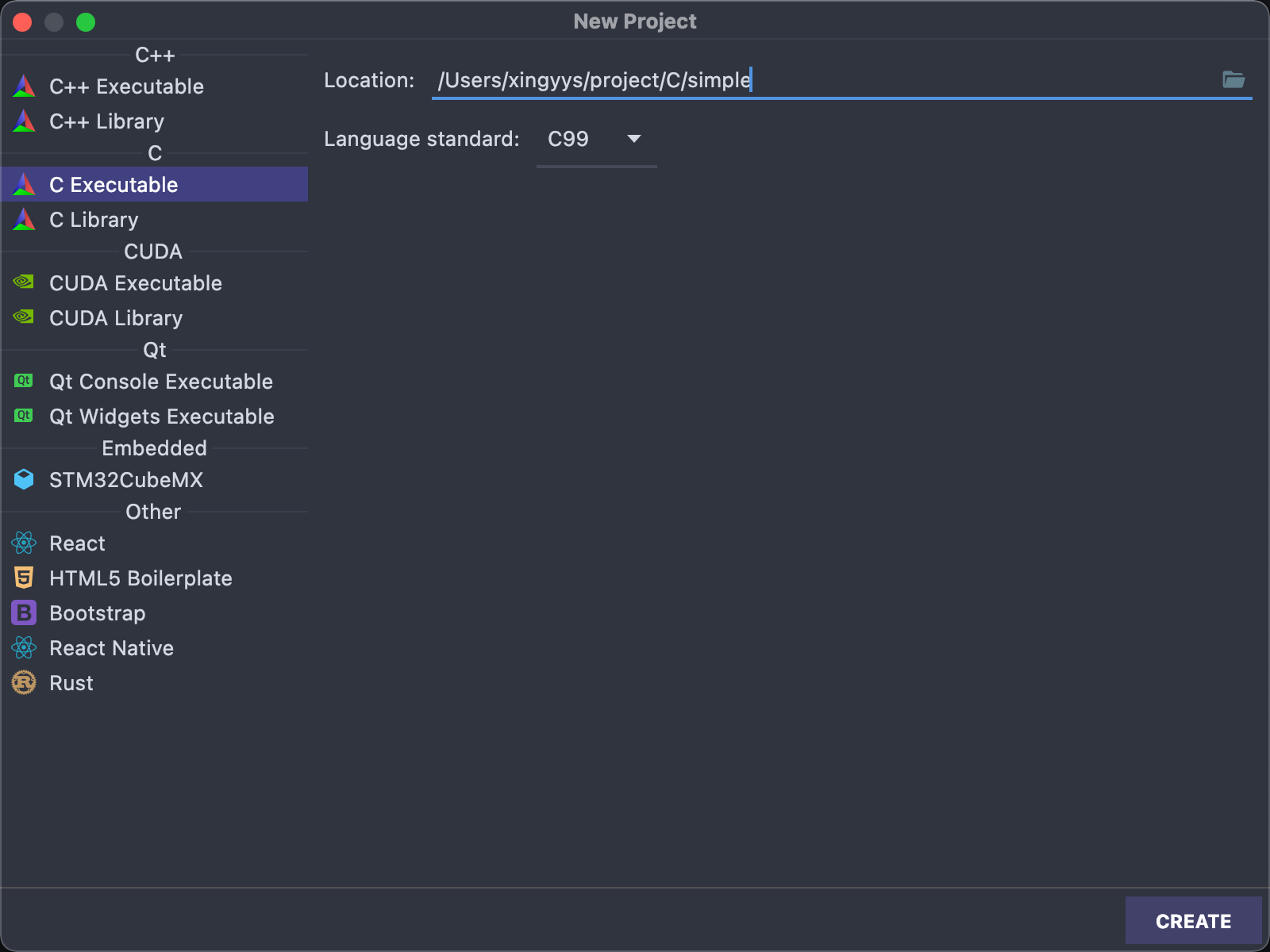
Task: Select the C++ Library icon
Action: coord(25,121)
